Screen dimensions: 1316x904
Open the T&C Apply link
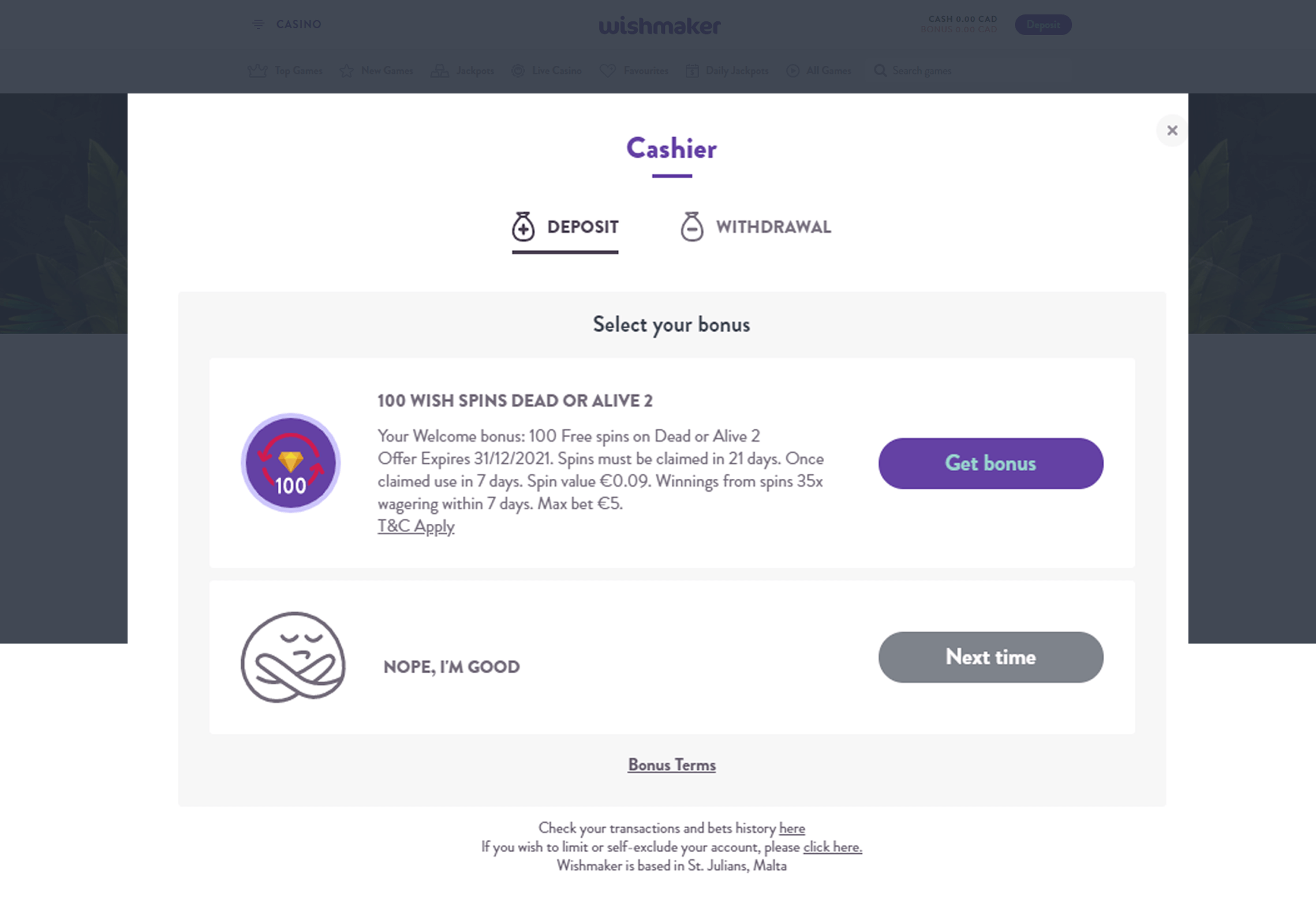416,526
